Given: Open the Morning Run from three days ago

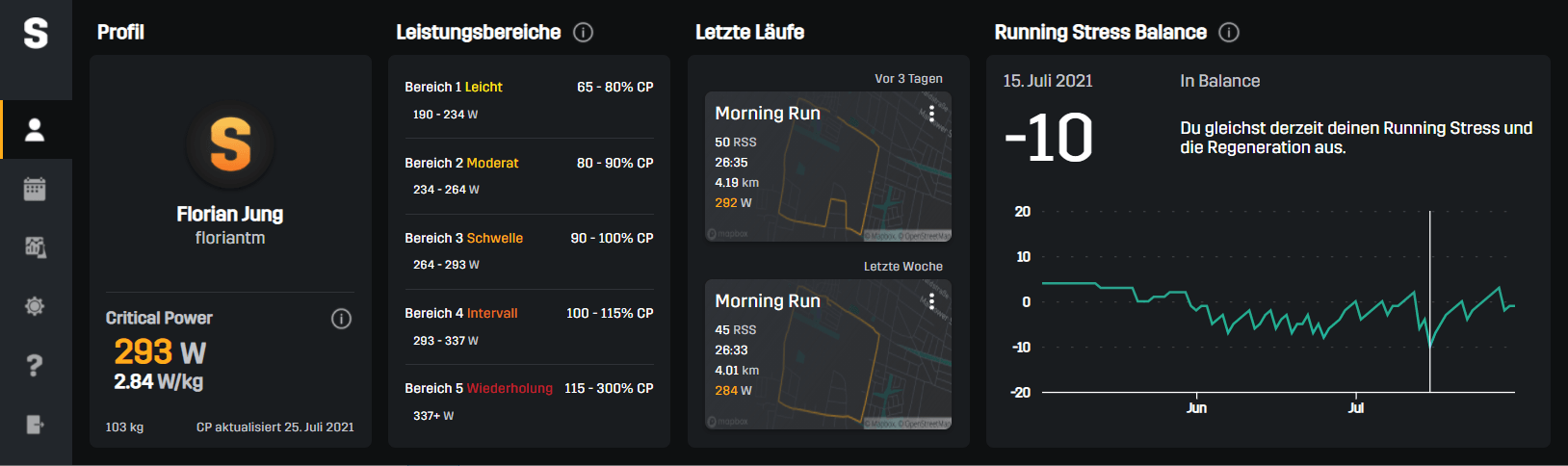Looking at the screenshot, I should [828, 167].
